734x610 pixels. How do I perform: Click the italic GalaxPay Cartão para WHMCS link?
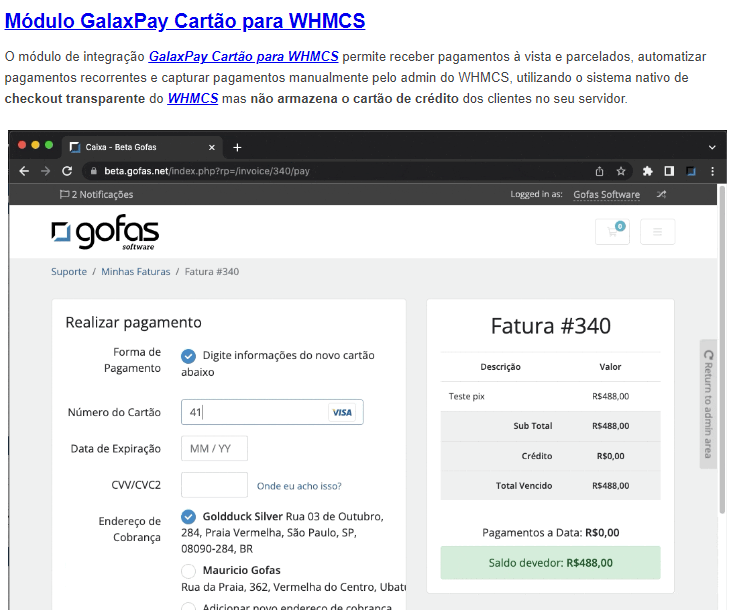tap(243, 57)
